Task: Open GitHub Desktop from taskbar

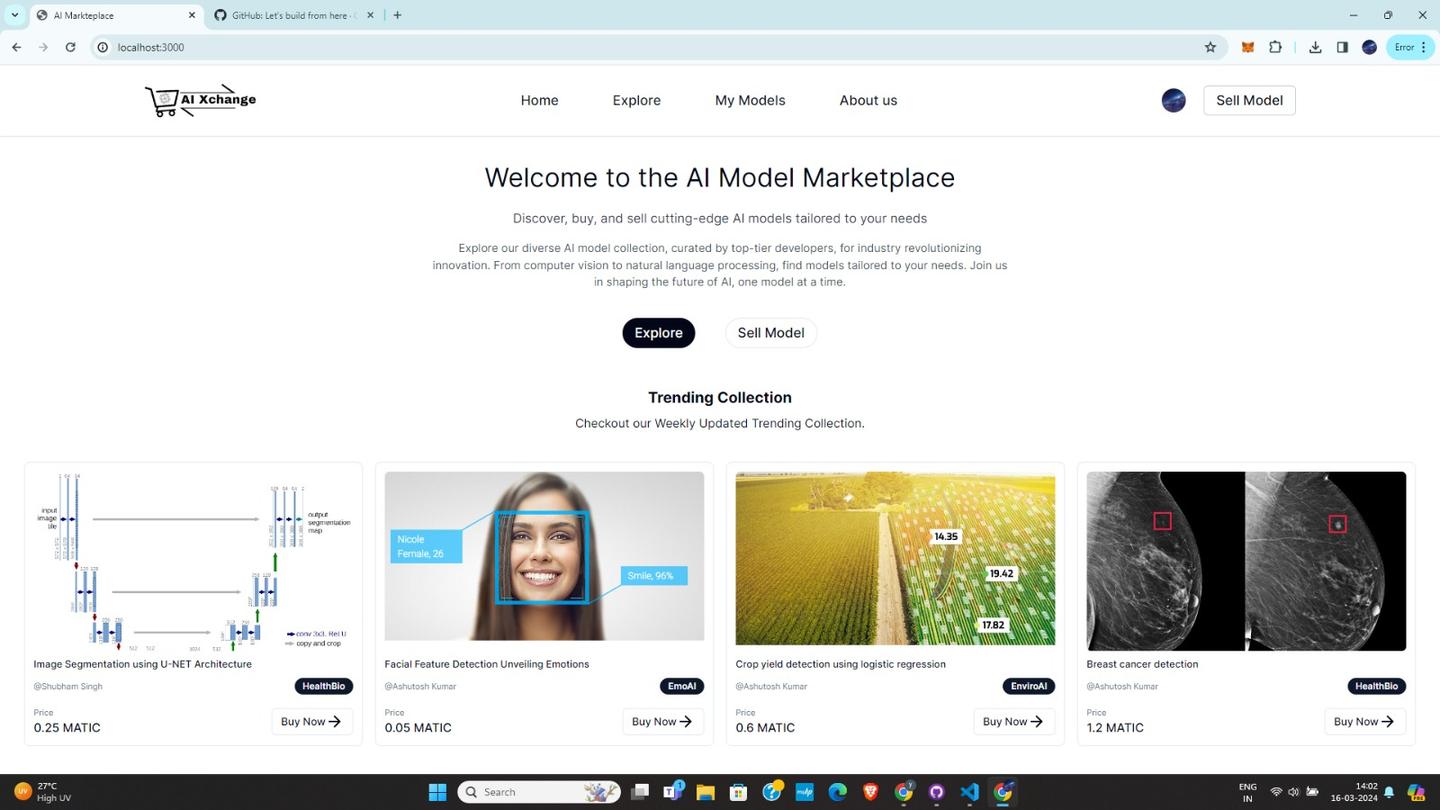Action: pos(936,792)
